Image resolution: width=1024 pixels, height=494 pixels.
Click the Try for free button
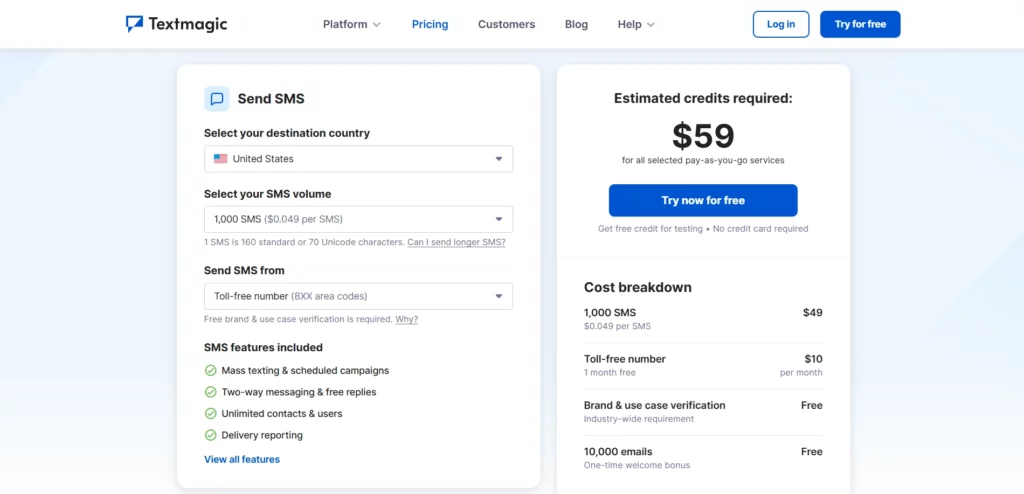click(x=860, y=24)
